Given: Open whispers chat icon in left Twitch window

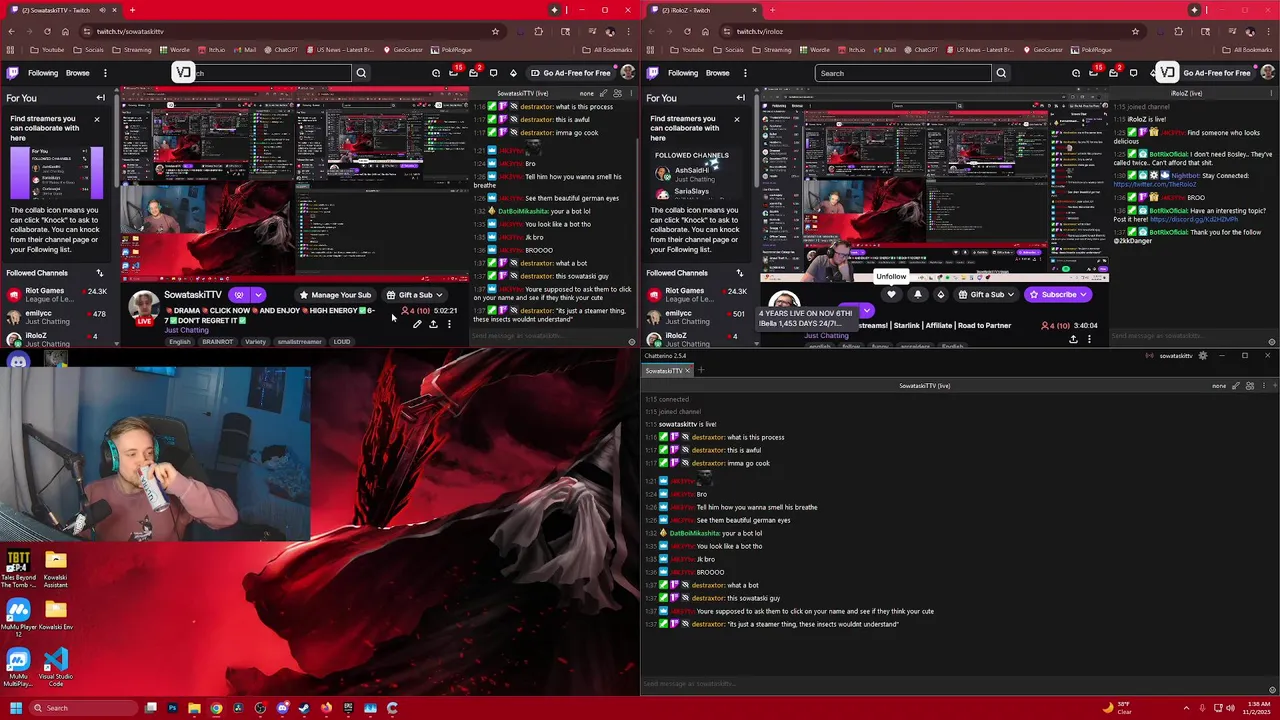Looking at the screenshot, I should click(493, 73).
